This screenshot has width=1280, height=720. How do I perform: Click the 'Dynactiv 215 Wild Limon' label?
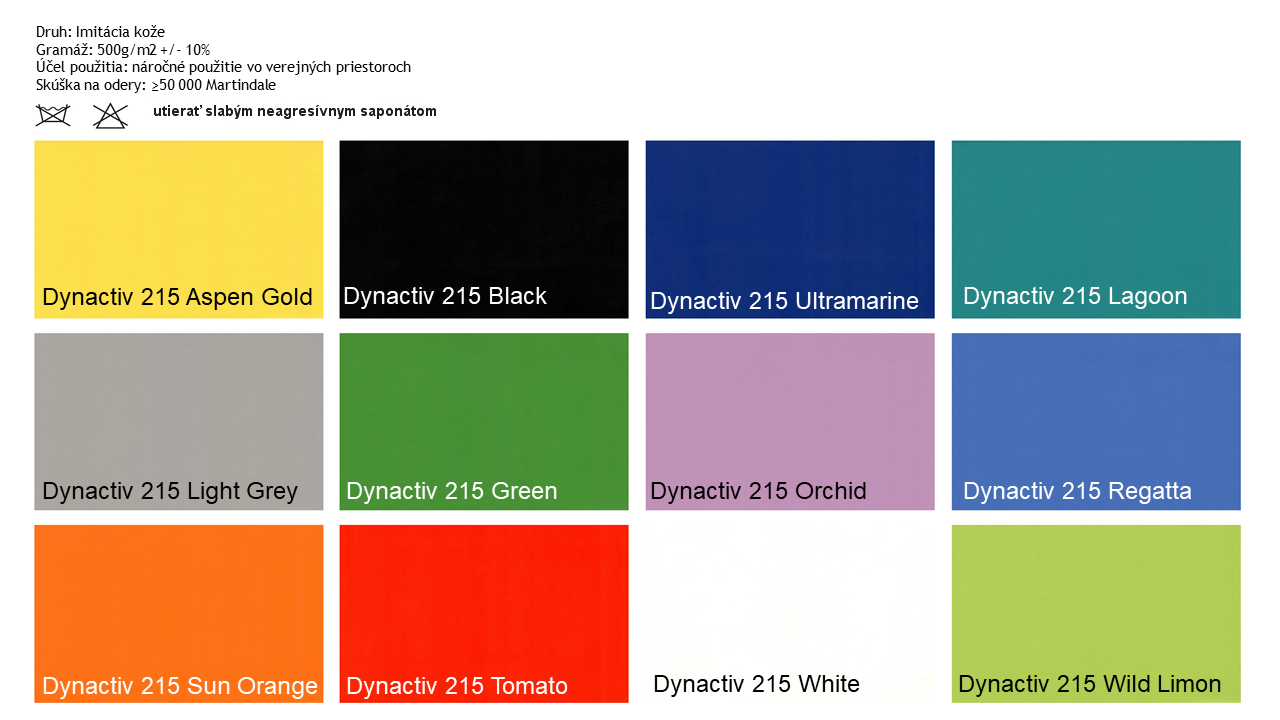1090,684
